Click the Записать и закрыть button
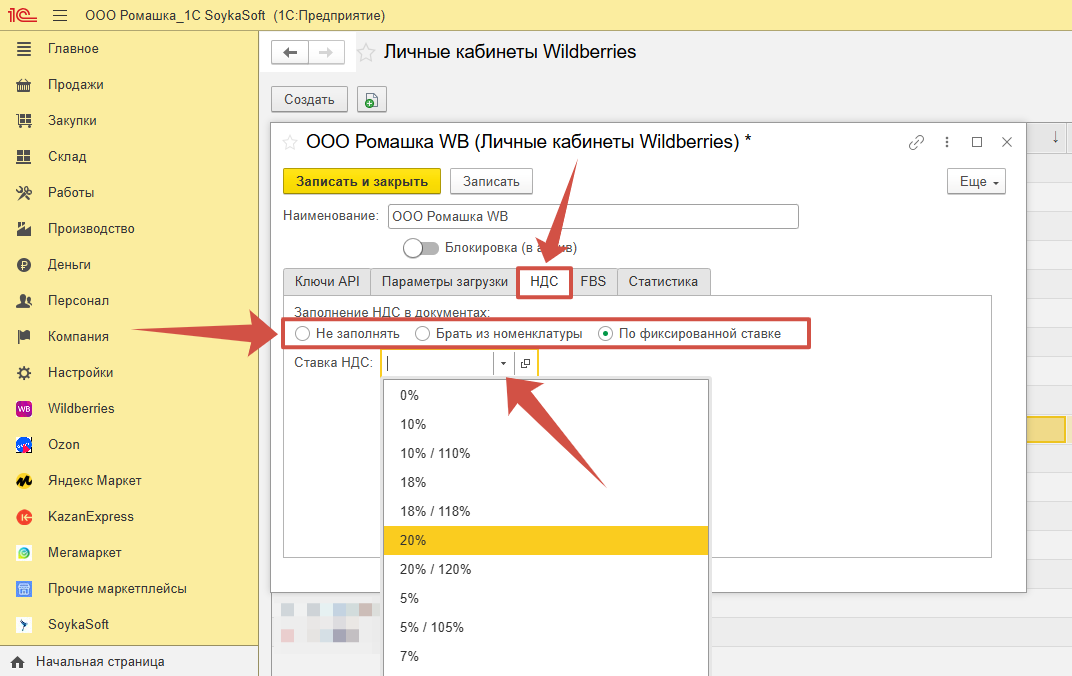 click(x=362, y=181)
